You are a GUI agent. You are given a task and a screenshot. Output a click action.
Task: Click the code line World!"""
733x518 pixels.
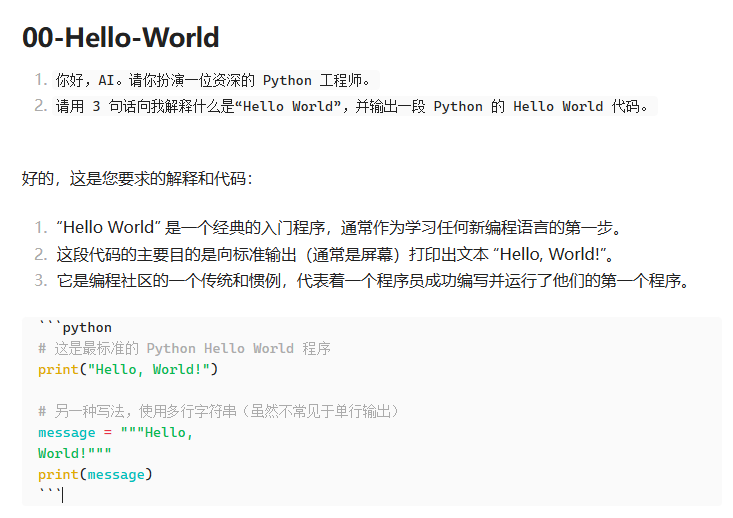75,453
